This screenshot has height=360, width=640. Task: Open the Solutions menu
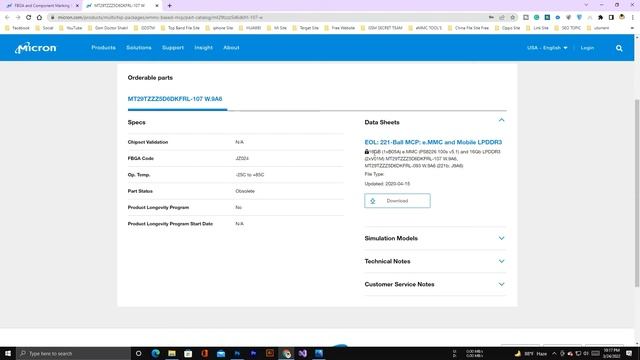139,48
